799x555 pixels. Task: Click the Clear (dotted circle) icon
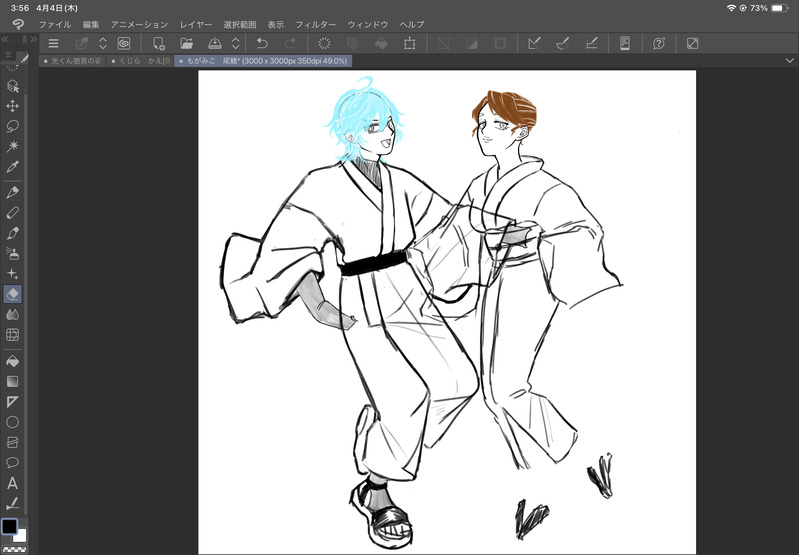click(x=324, y=44)
